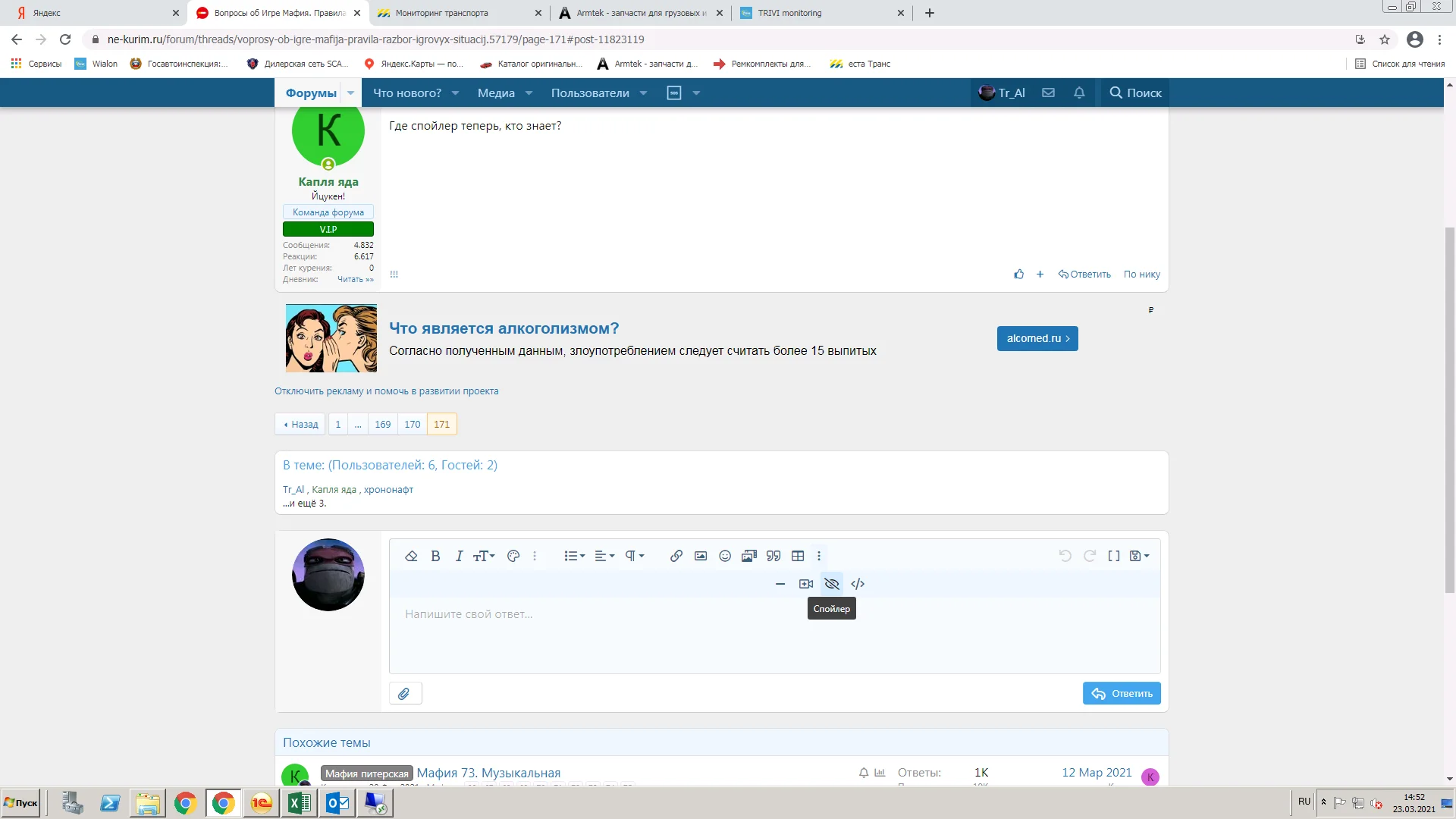Click the Undo icon in the editor

(1065, 555)
